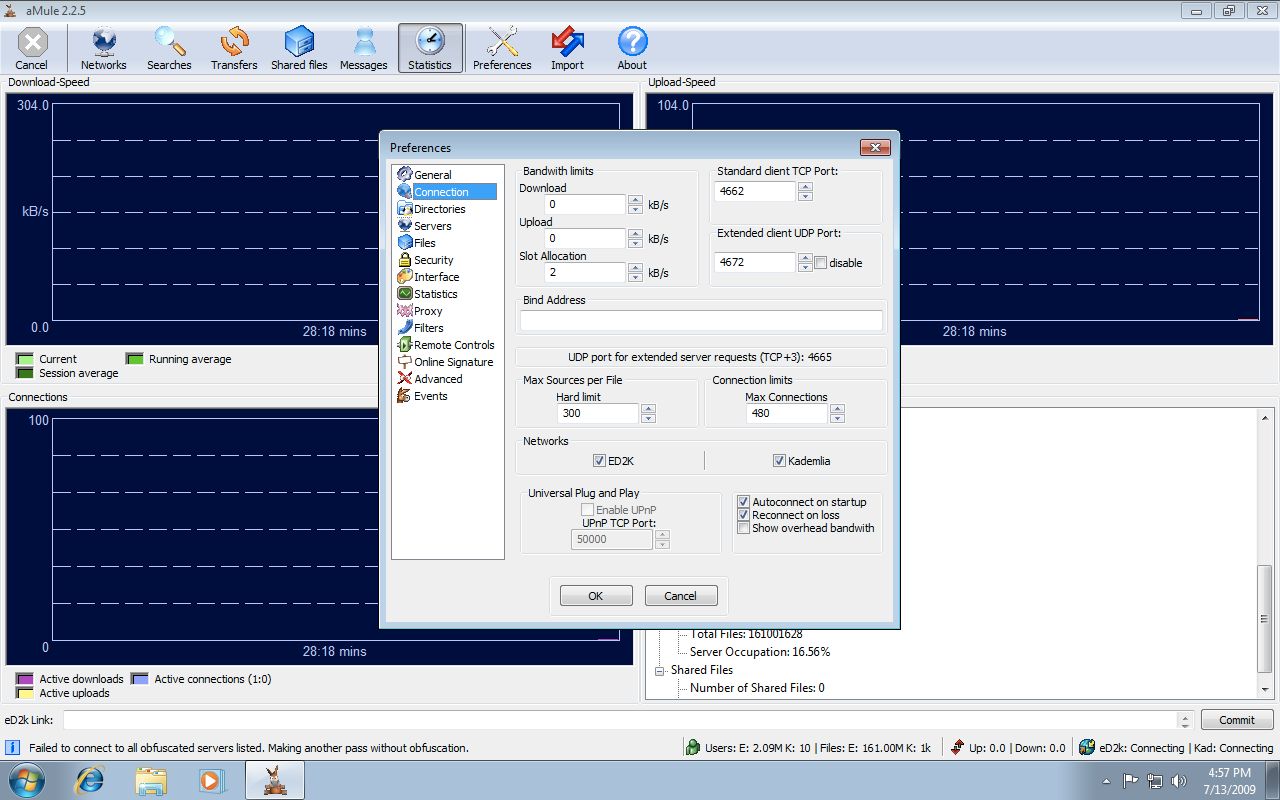
Task: Decrease Upload limit with down arrow
Action: pyautogui.click(x=635, y=243)
